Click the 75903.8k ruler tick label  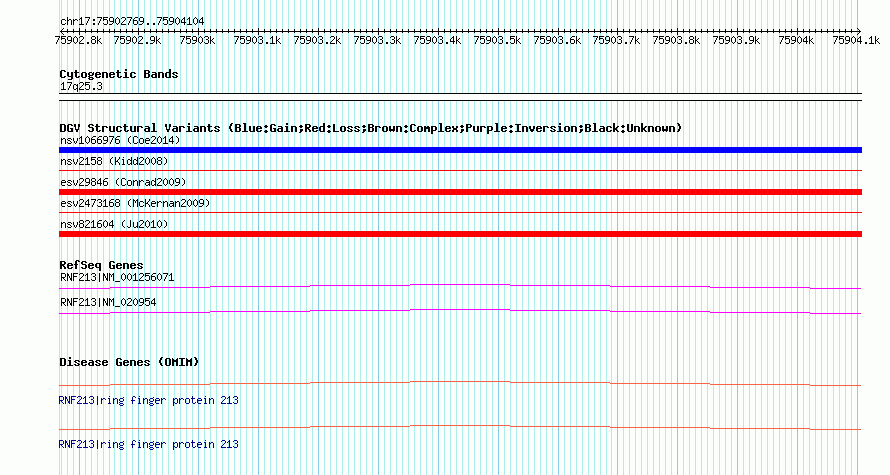tap(677, 40)
